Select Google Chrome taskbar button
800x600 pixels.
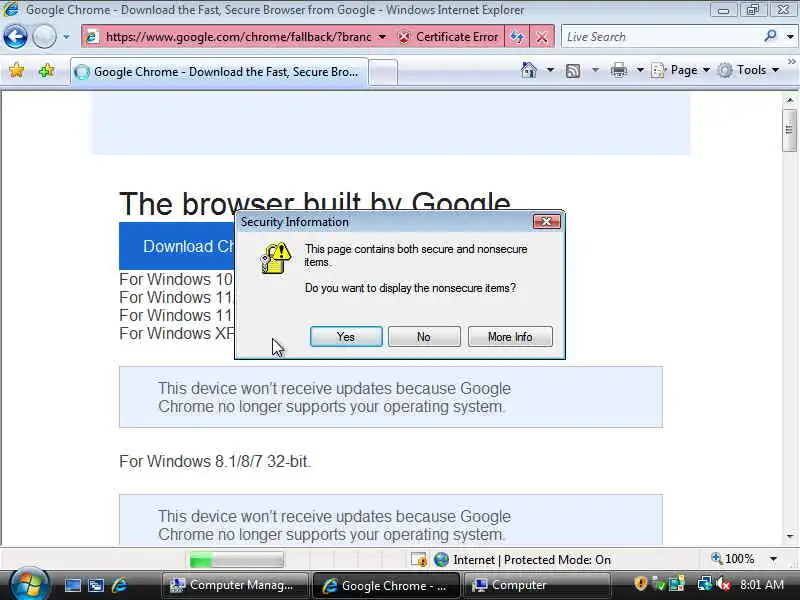pyautogui.click(x=386, y=585)
